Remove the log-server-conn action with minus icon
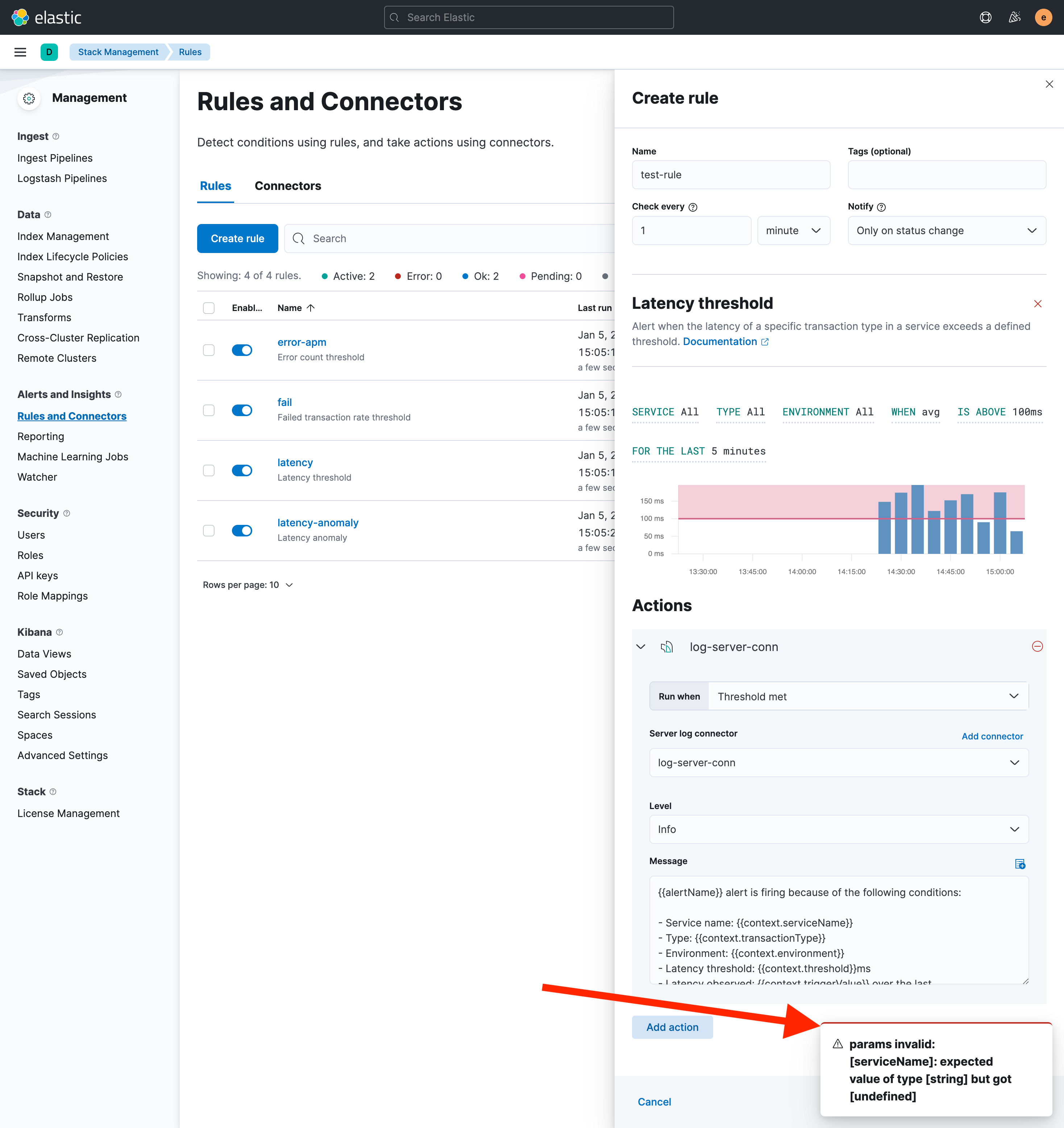 [1038, 646]
